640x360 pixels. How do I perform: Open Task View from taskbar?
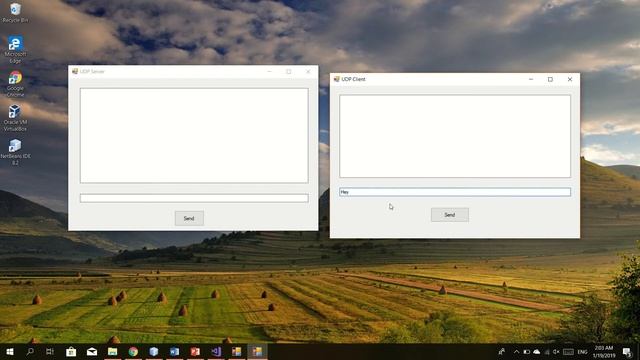[50, 351]
